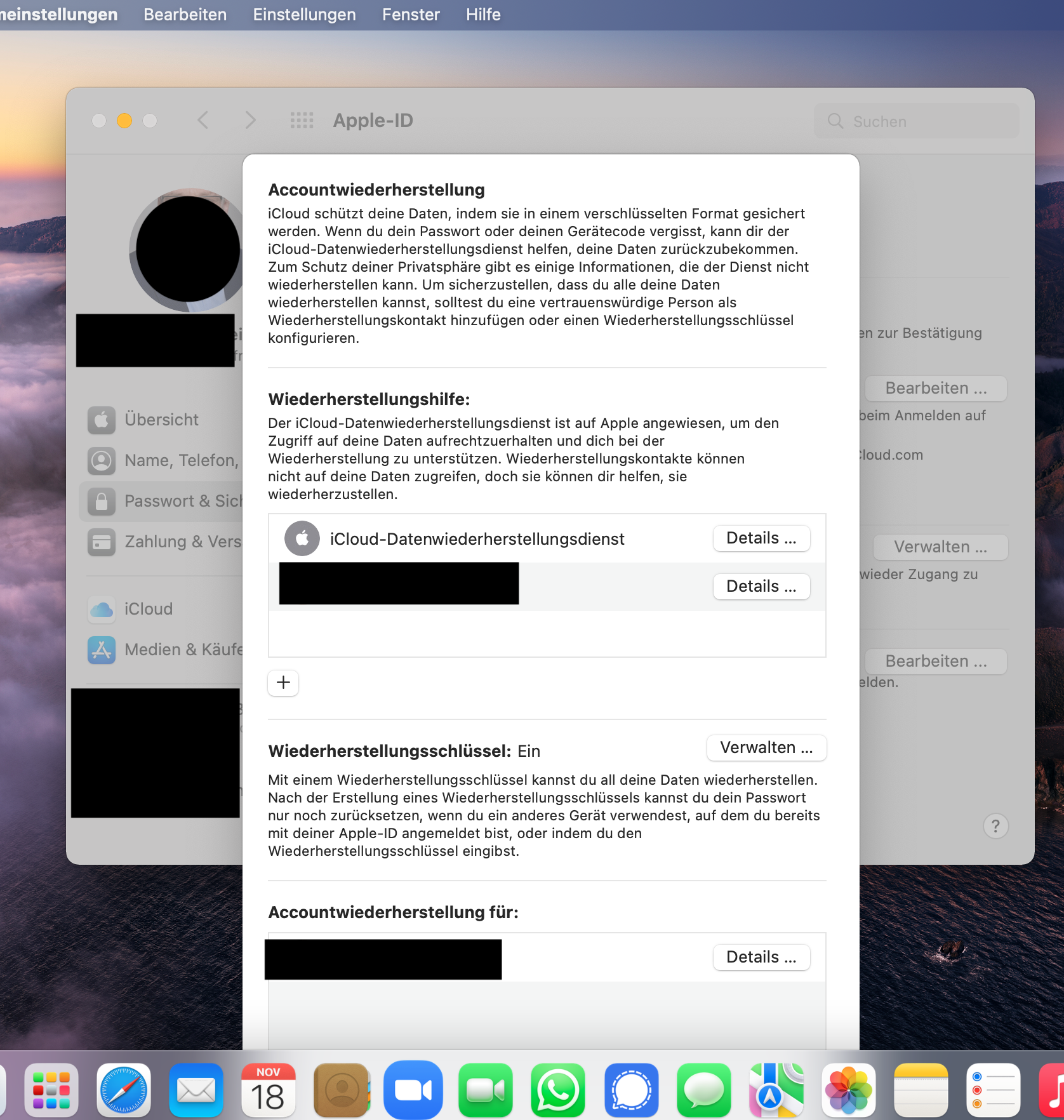The height and width of the screenshot is (1120, 1064).
Task: Open Notes from the Dock
Action: click(x=921, y=1090)
